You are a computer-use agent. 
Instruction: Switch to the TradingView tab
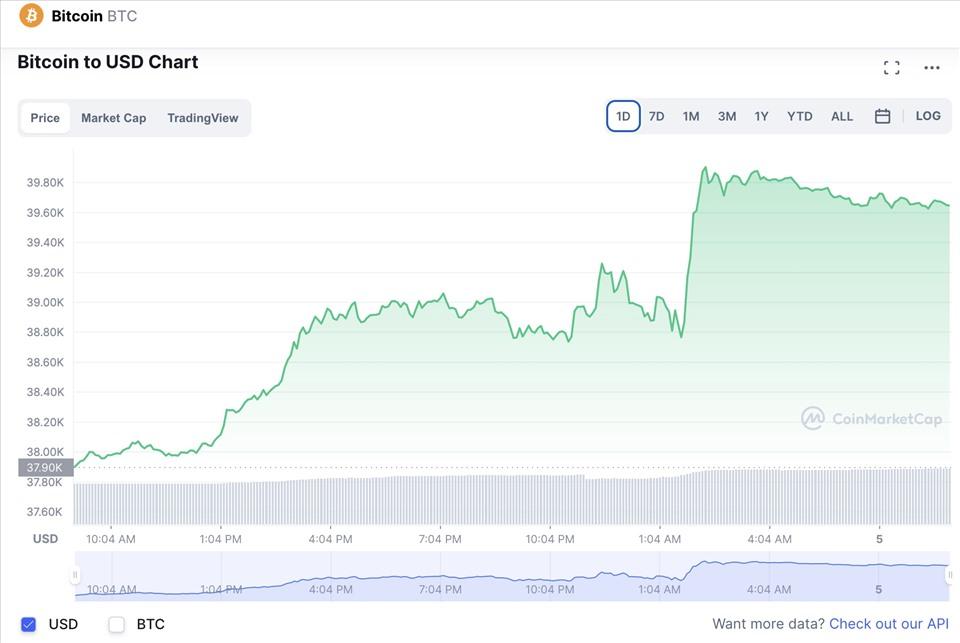click(203, 117)
